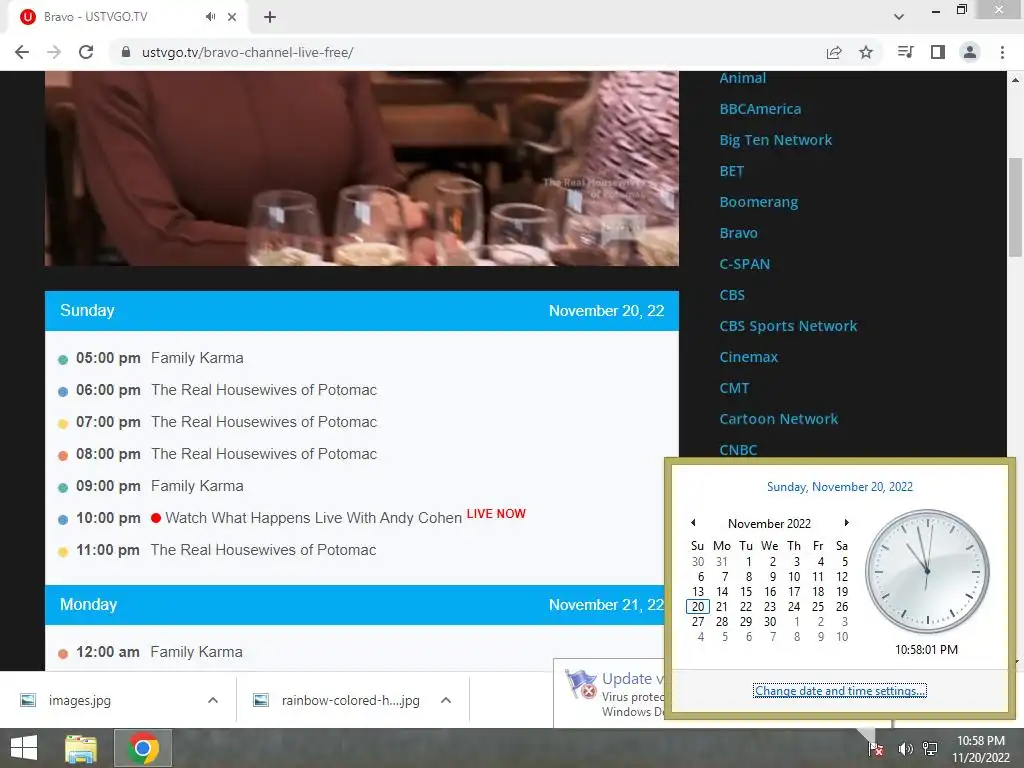
Task: Go back to previous page
Action: 22,52
